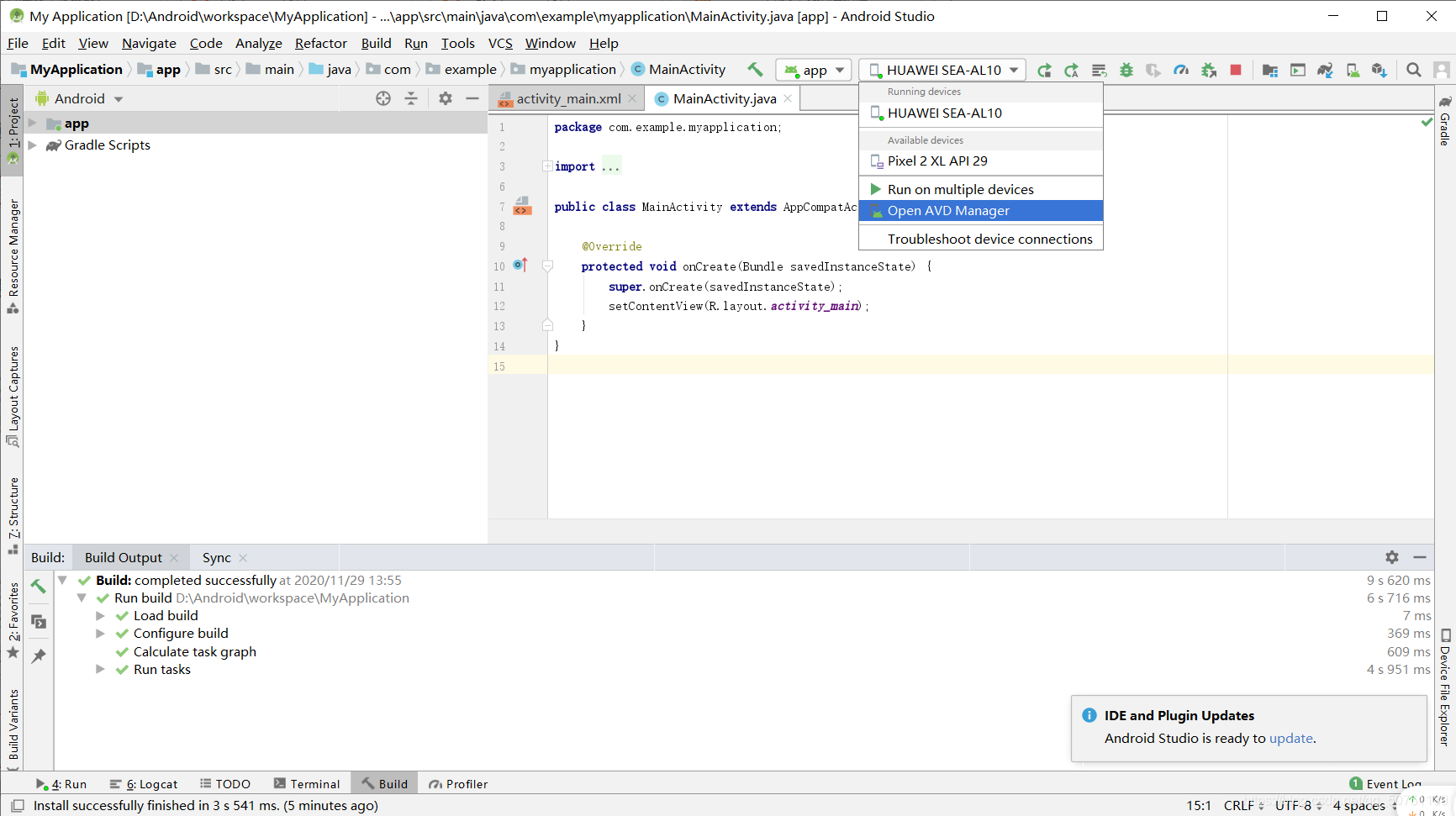This screenshot has width=1456, height=816.
Task: Open the Project Structure icon
Action: [1270, 71]
